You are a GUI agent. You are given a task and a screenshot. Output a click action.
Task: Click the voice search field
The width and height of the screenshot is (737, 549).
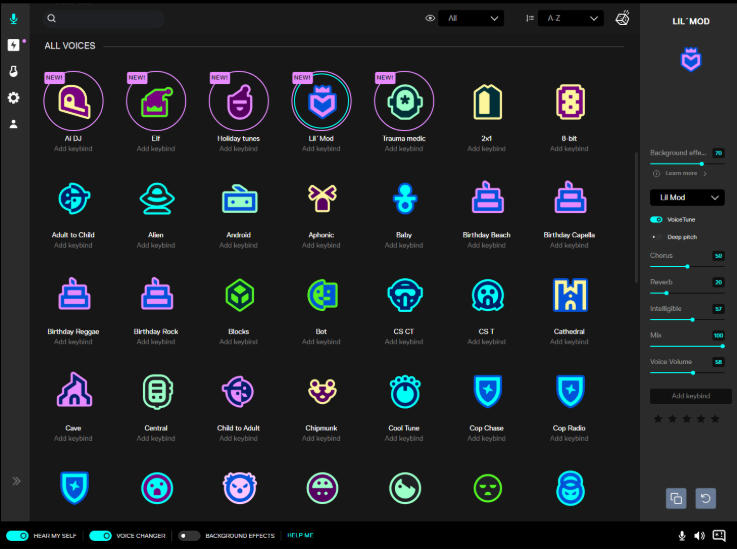pos(104,18)
